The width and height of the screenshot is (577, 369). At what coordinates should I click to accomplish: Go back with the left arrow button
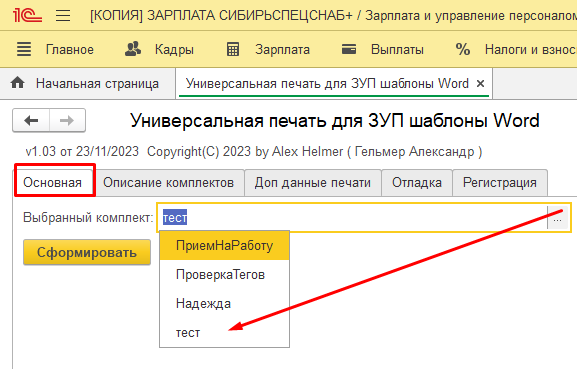tap(31, 120)
